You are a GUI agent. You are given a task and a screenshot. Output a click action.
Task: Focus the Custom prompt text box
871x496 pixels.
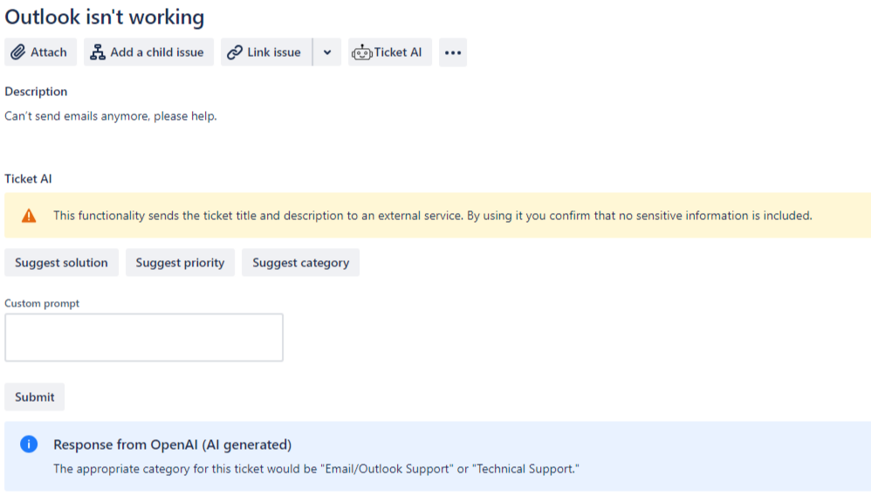coord(143,337)
